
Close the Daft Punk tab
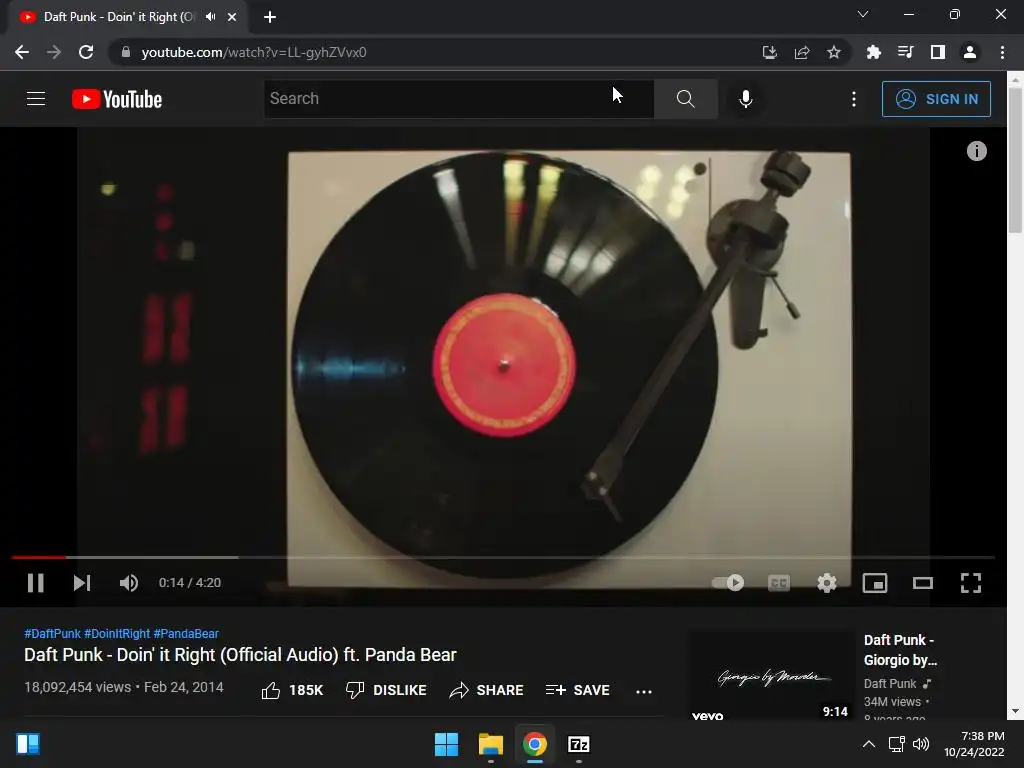tap(232, 17)
